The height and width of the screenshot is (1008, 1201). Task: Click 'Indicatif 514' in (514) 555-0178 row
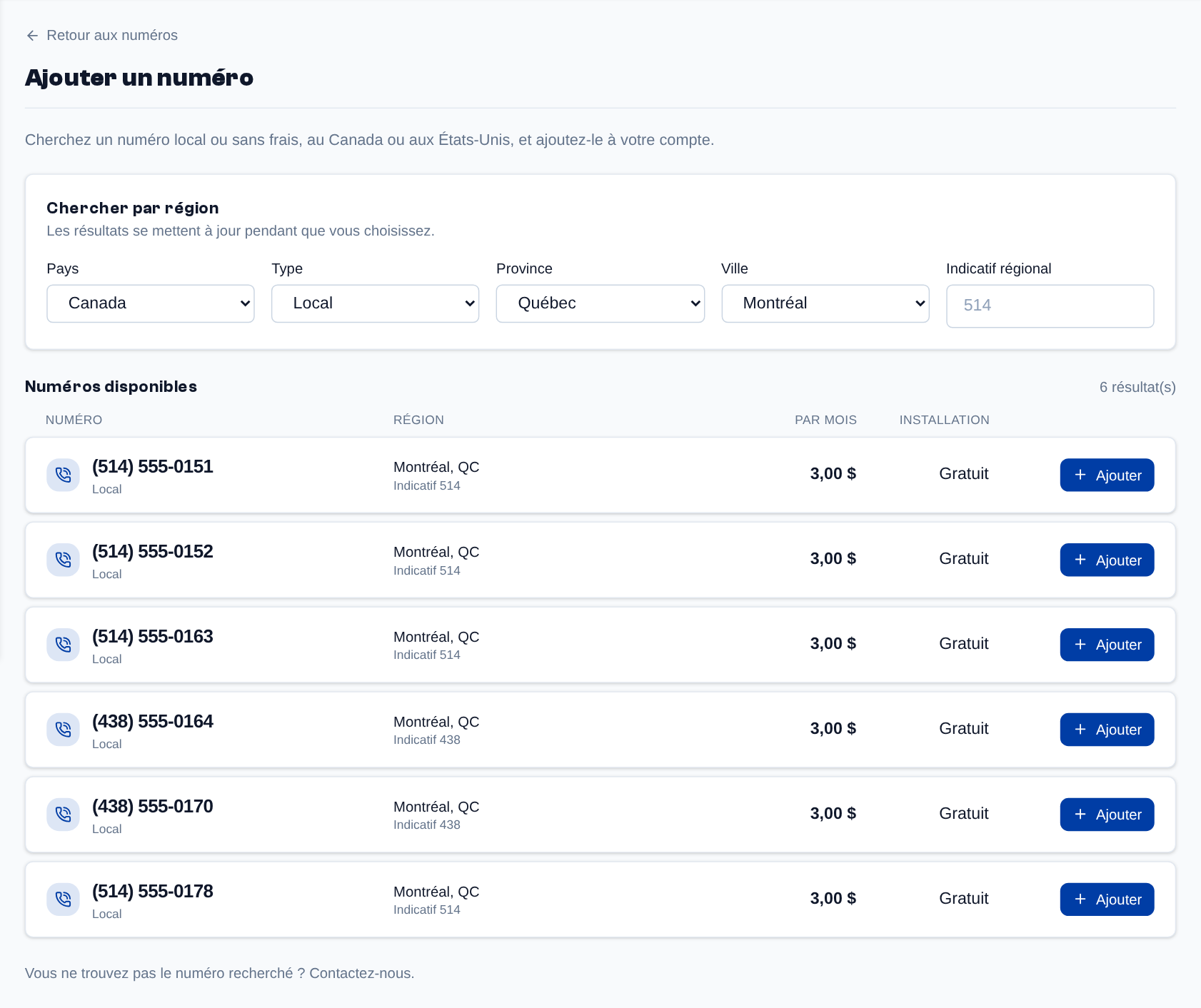pyautogui.click(x=427, y=909)
